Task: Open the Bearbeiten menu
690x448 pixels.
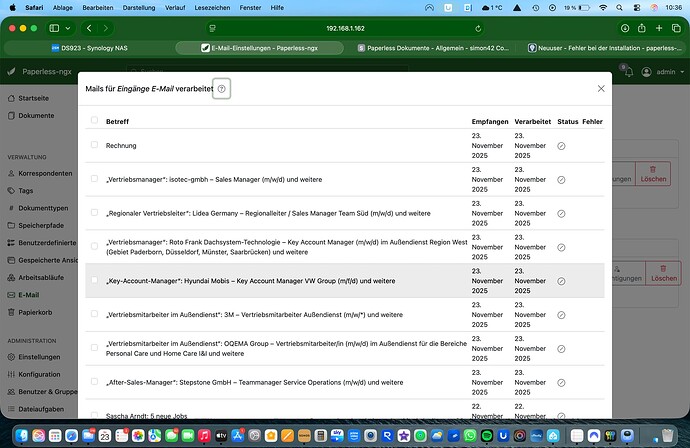Action: (98, 7)
